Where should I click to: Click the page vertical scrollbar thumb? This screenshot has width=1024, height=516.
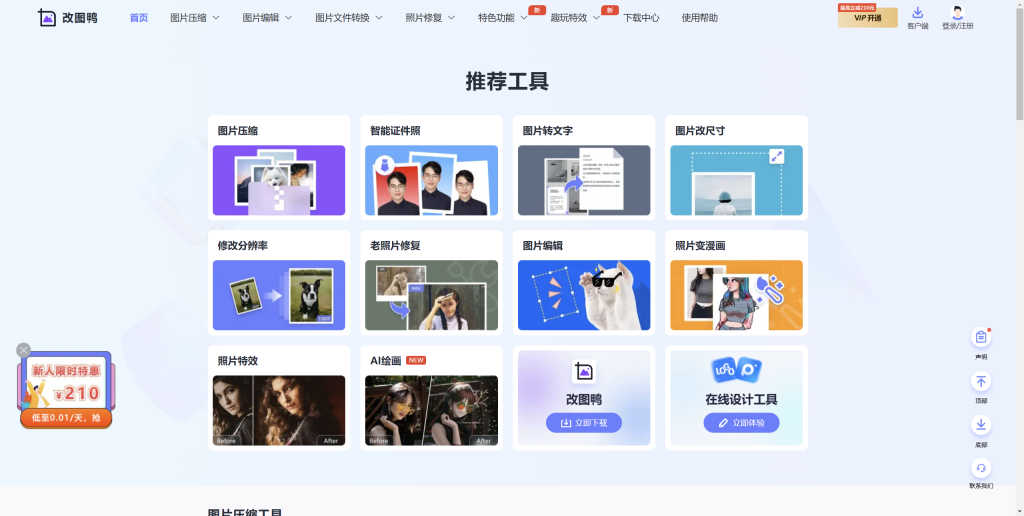point(1019,62)
